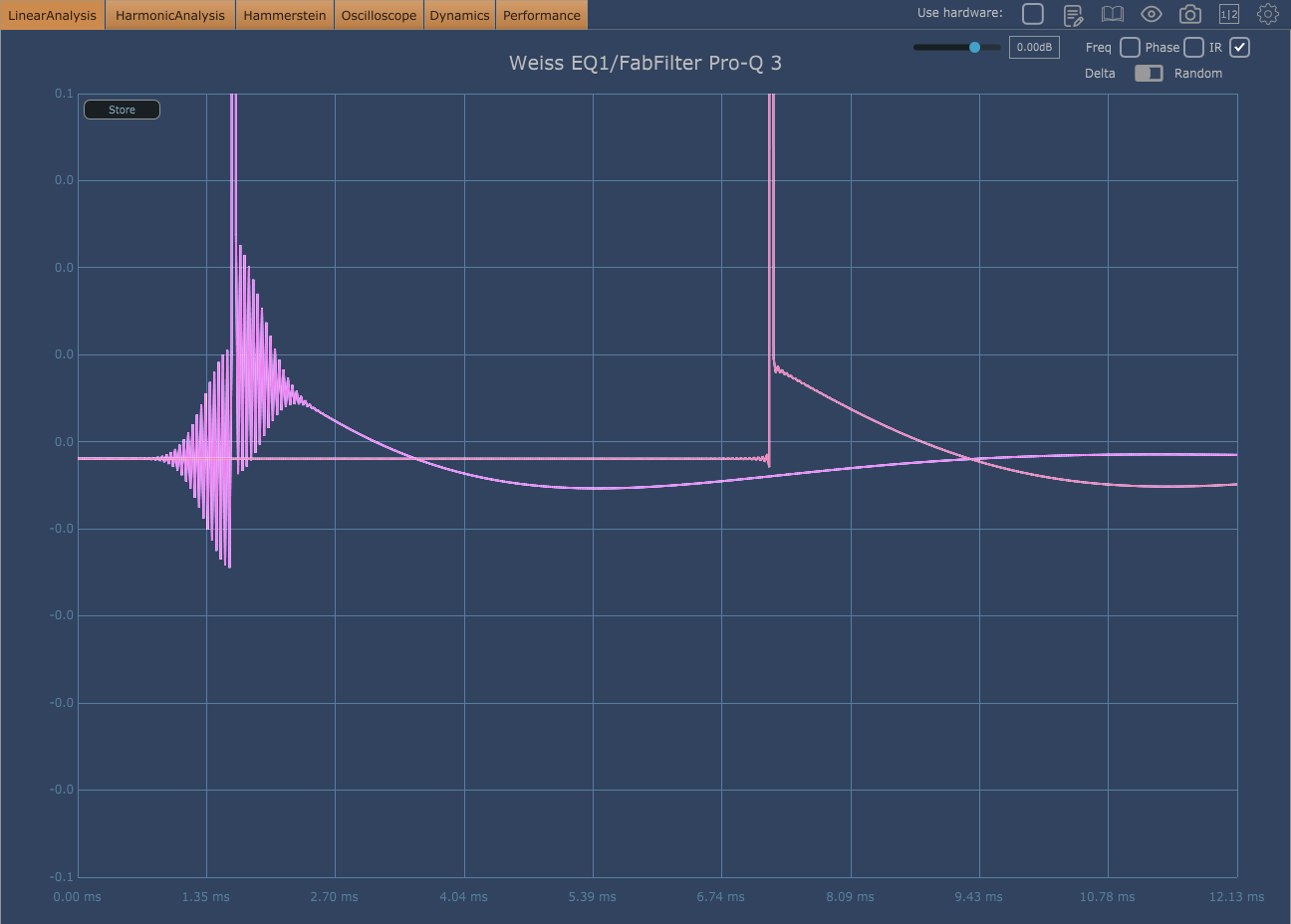Open settings with the gear icon
The width and height of the screenshot is (1291, 924).
coord(1268,14)
